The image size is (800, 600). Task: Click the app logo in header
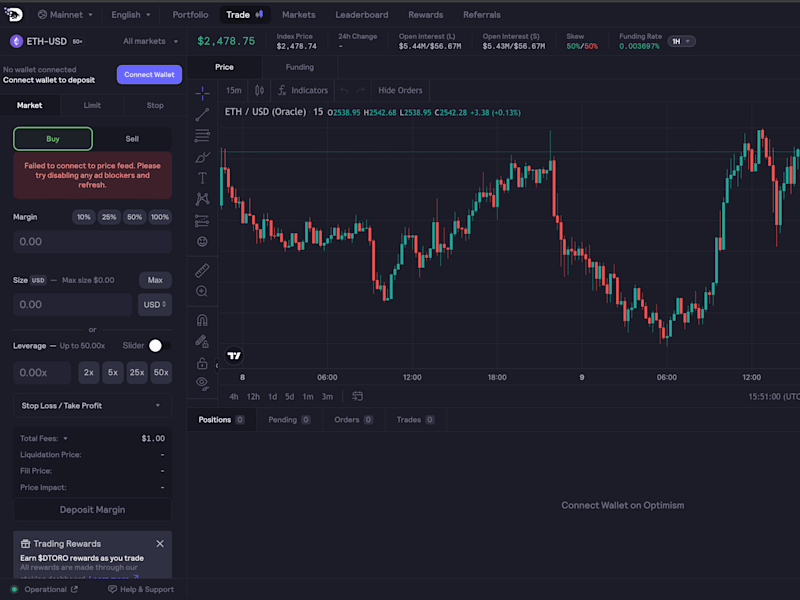point(13,14)
